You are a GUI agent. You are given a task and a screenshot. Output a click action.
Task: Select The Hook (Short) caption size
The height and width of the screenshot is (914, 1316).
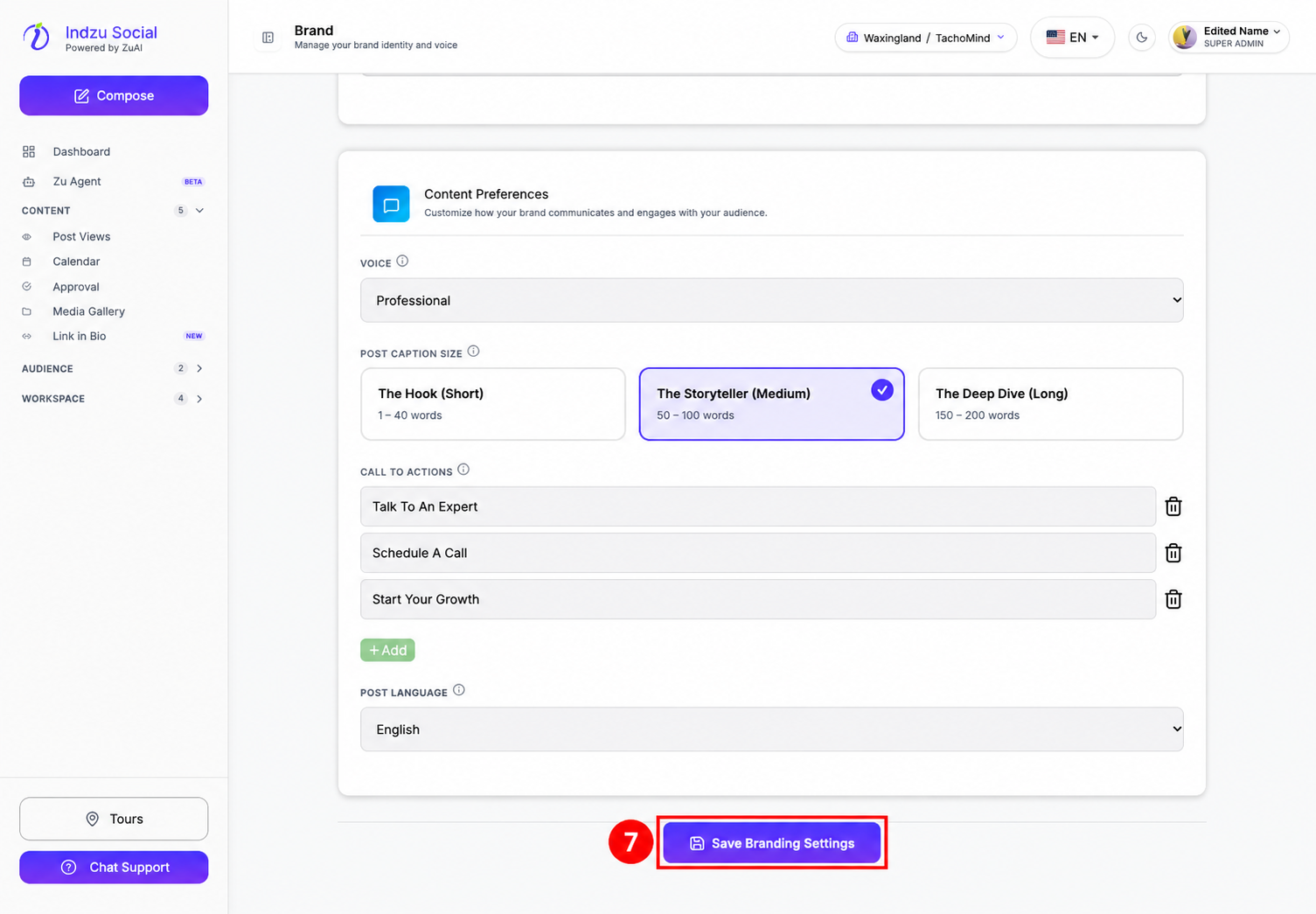pyautogui.click(x=493, y=404)
